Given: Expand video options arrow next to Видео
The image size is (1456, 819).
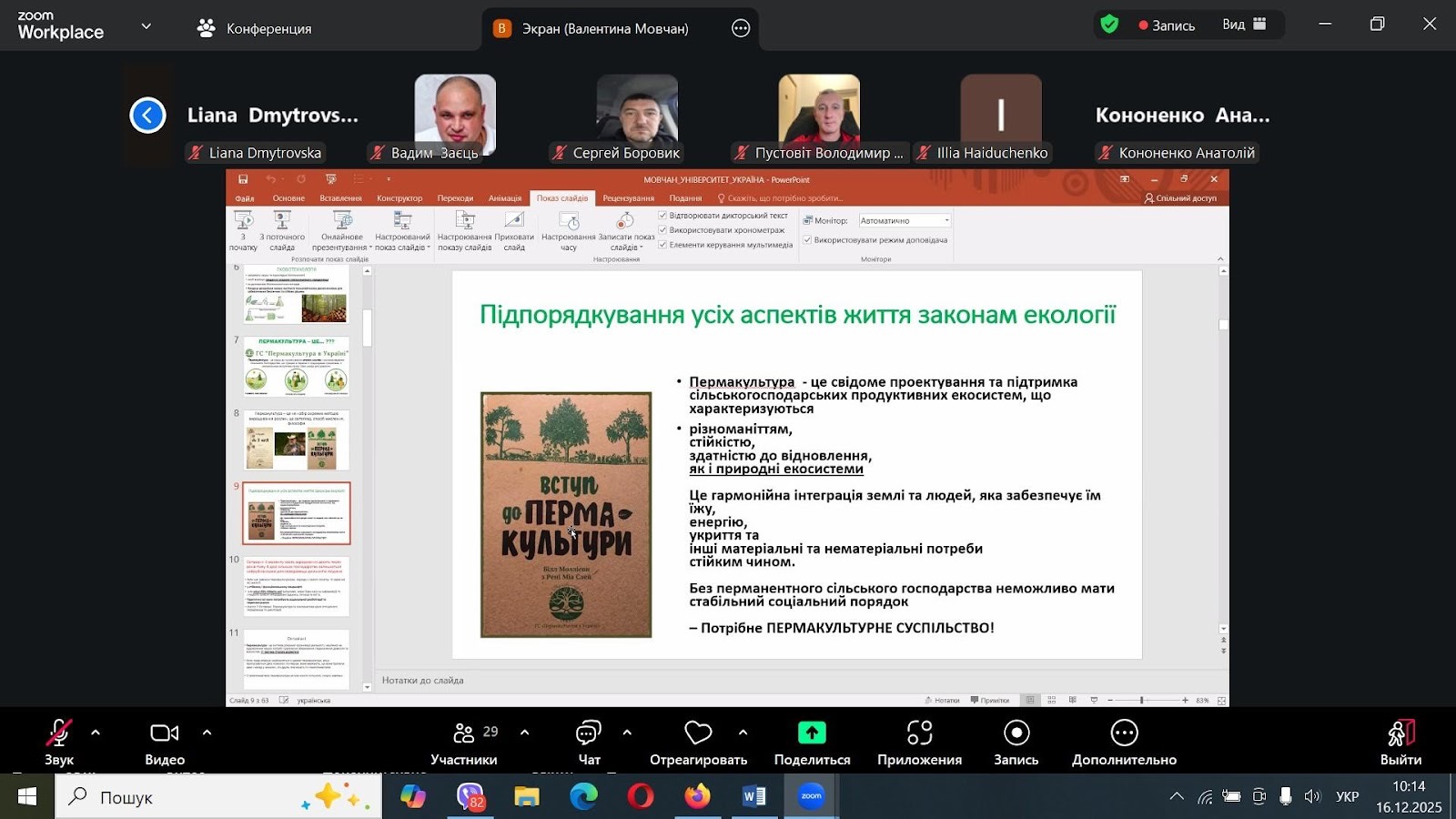Looking at the screenshot, I should [x=207, y=733].
